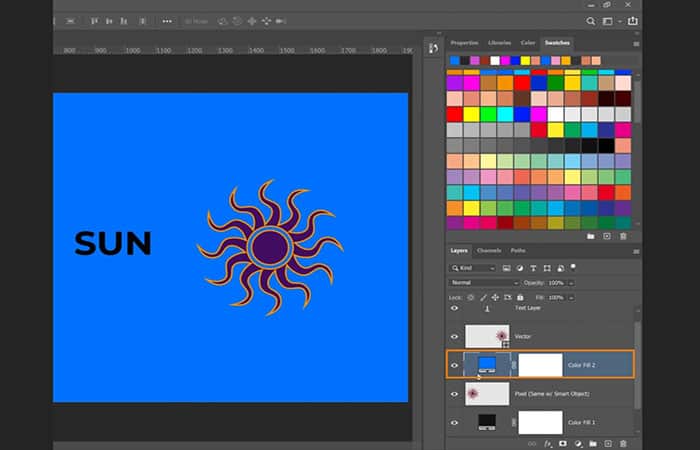Toggle visibility of Color Fill 2 layer
The width and height of the screenshot is (700, 450).
click(454, 365)
